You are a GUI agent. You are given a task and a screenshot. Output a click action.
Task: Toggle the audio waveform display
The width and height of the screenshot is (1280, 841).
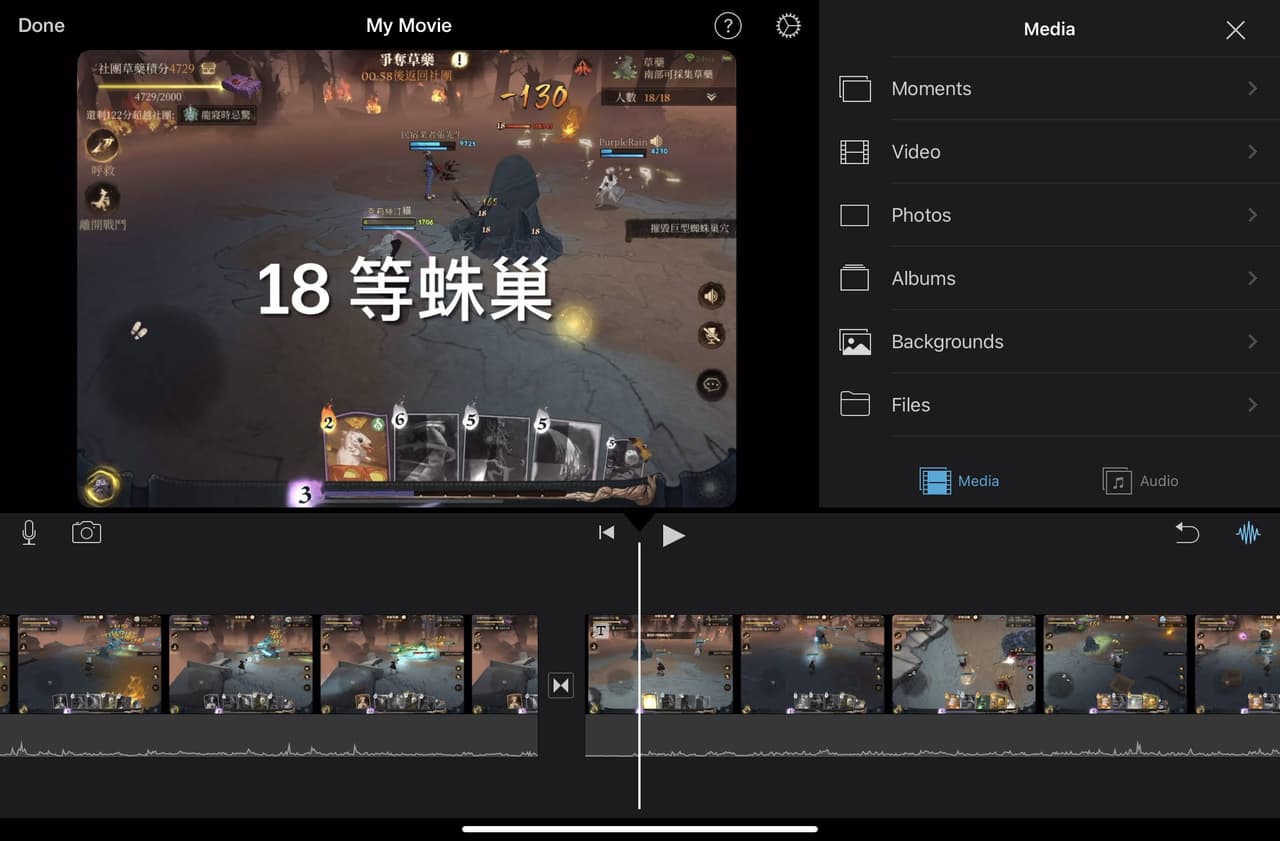(1248, 533)
